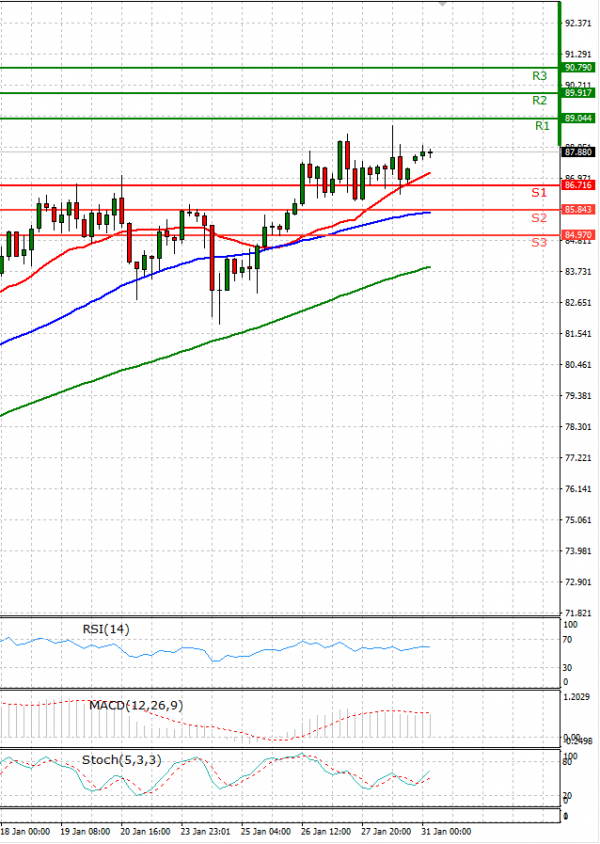Click the 25 Jan 04:00 date label
The height and width of the screenshot is (844, 600).
point(266,832)
